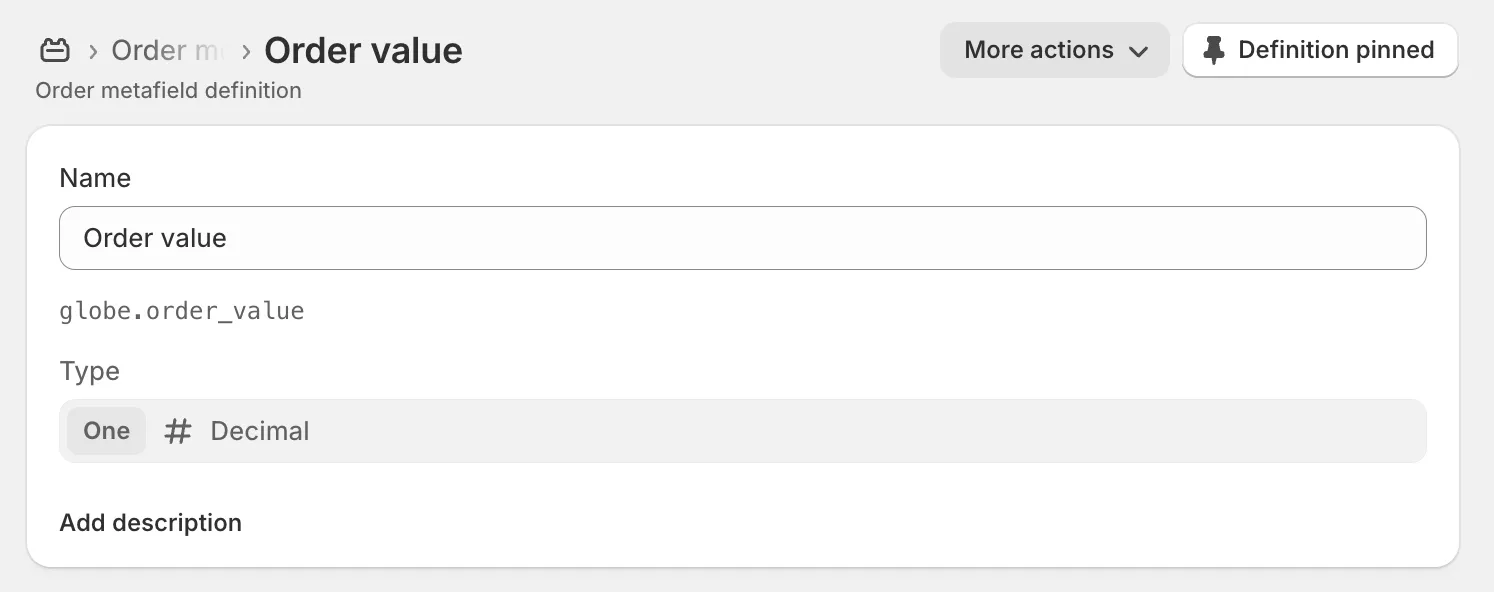This screenshot has height=592, width=1494.
Task: Click the chevron before Order value heading
Action: coord(246,51)
